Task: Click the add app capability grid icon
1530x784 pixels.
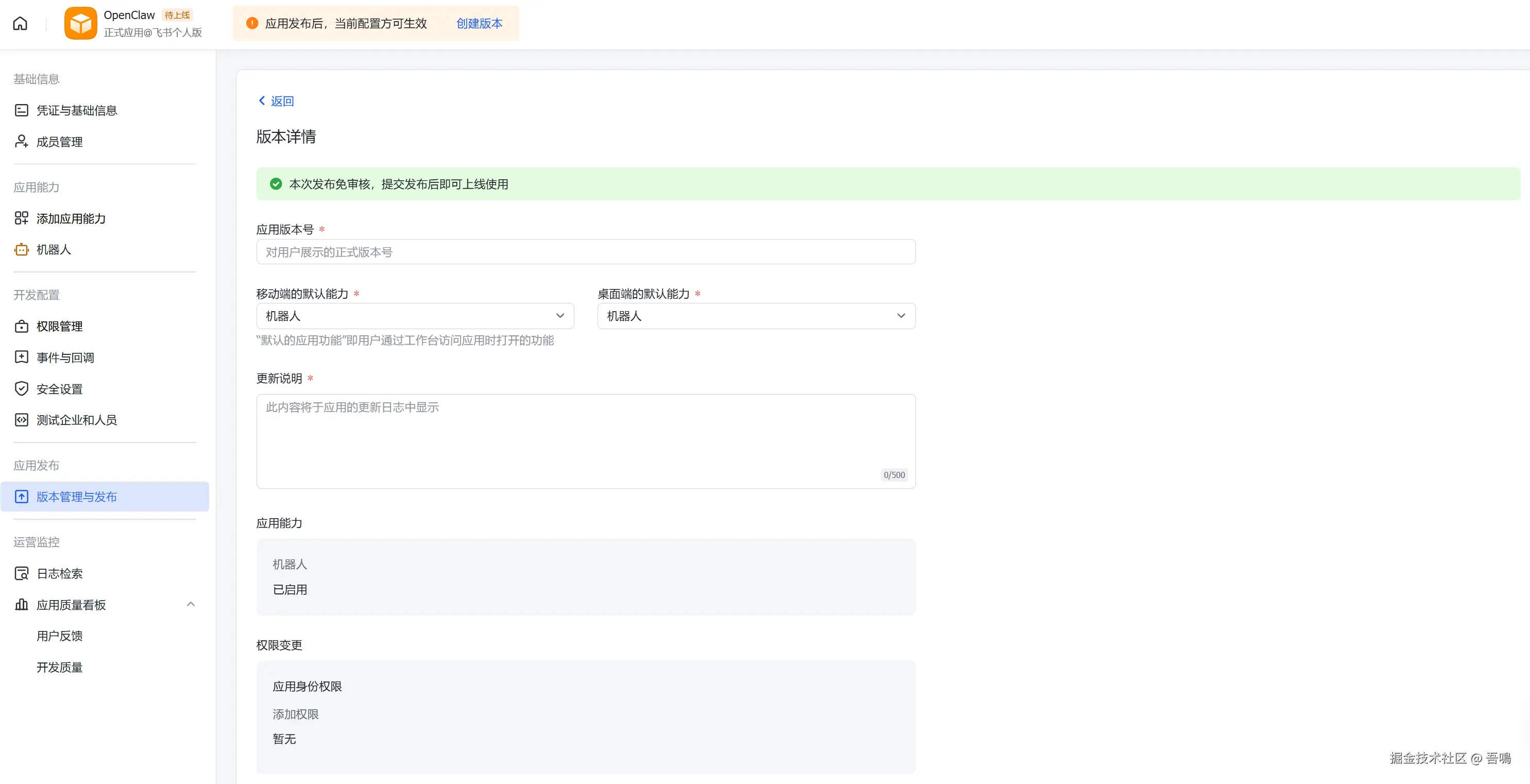Action: point(22,218)
